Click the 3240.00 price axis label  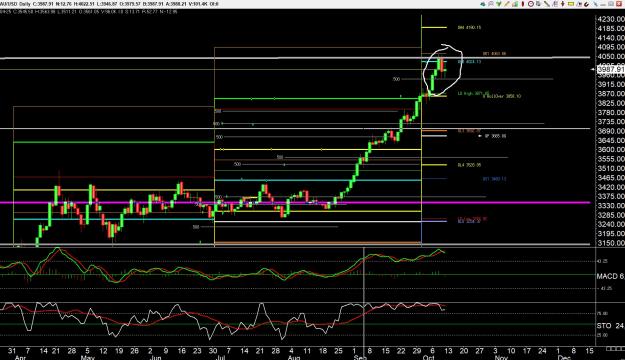611,224
